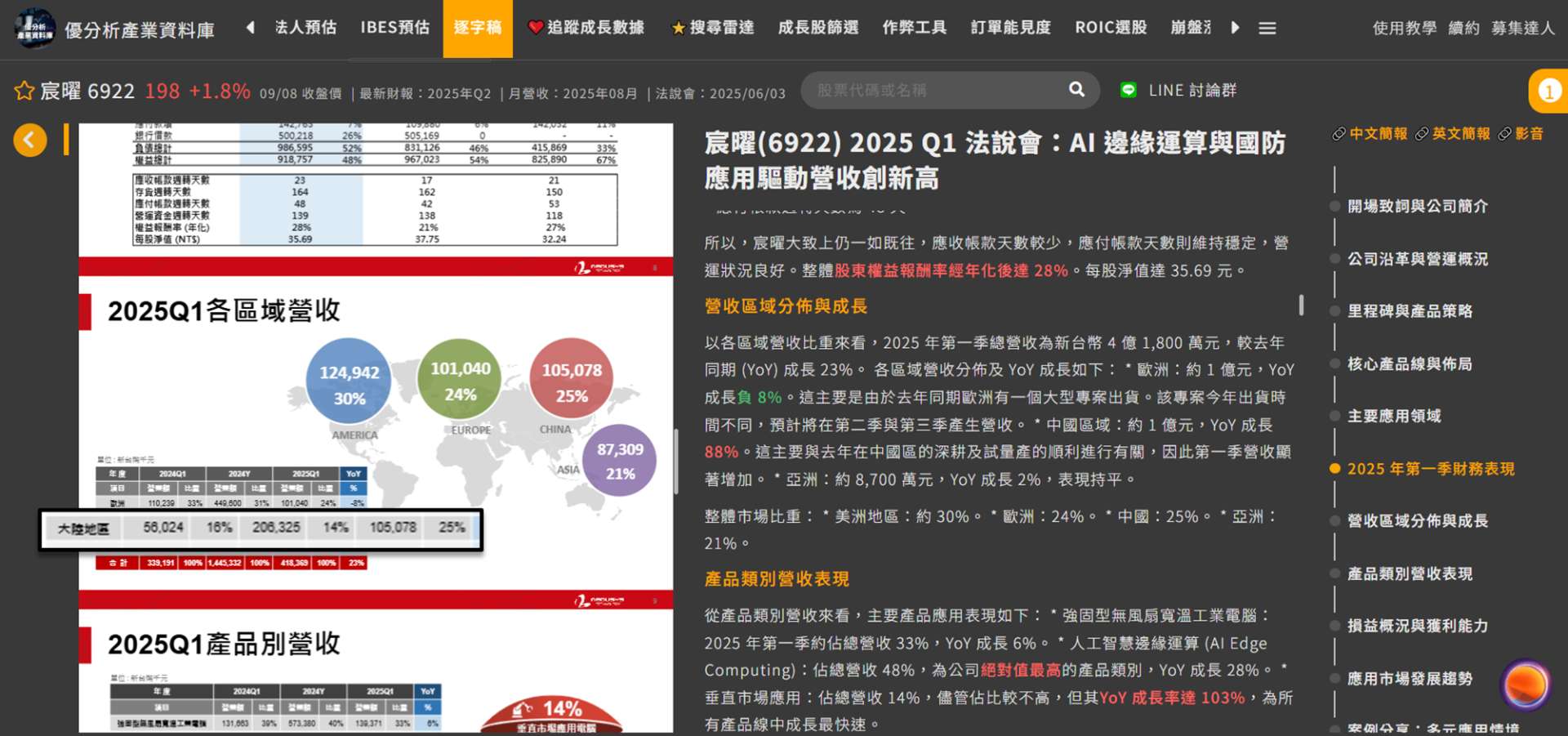Open the 追蹤成長數據 tab
1568x736 pixels.
(586, 28)
